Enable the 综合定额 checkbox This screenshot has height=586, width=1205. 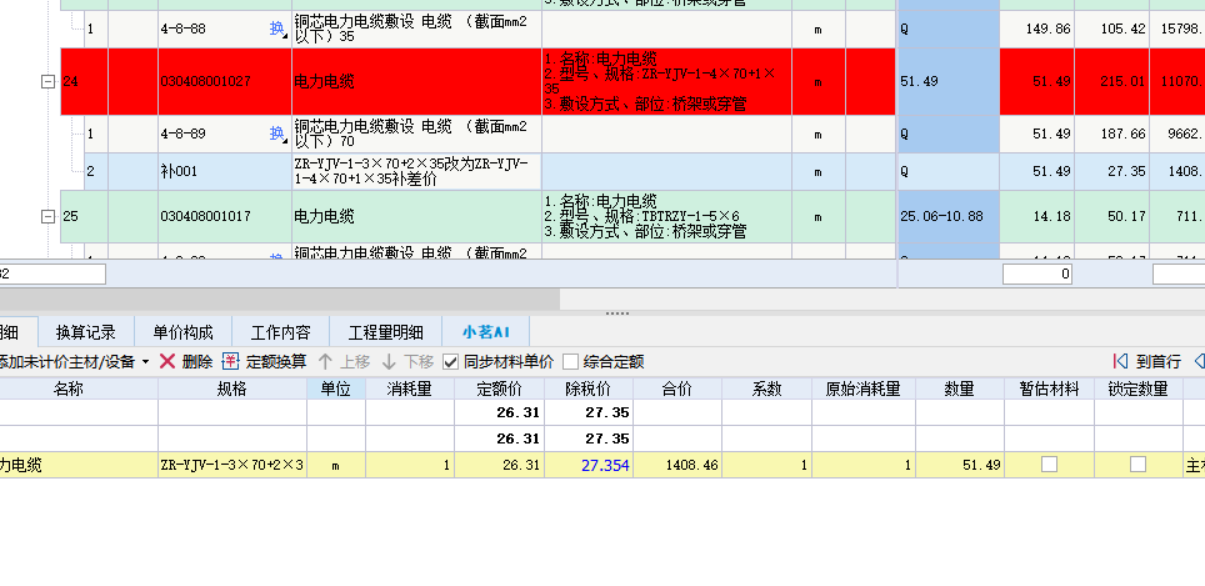tap(571, 361)
